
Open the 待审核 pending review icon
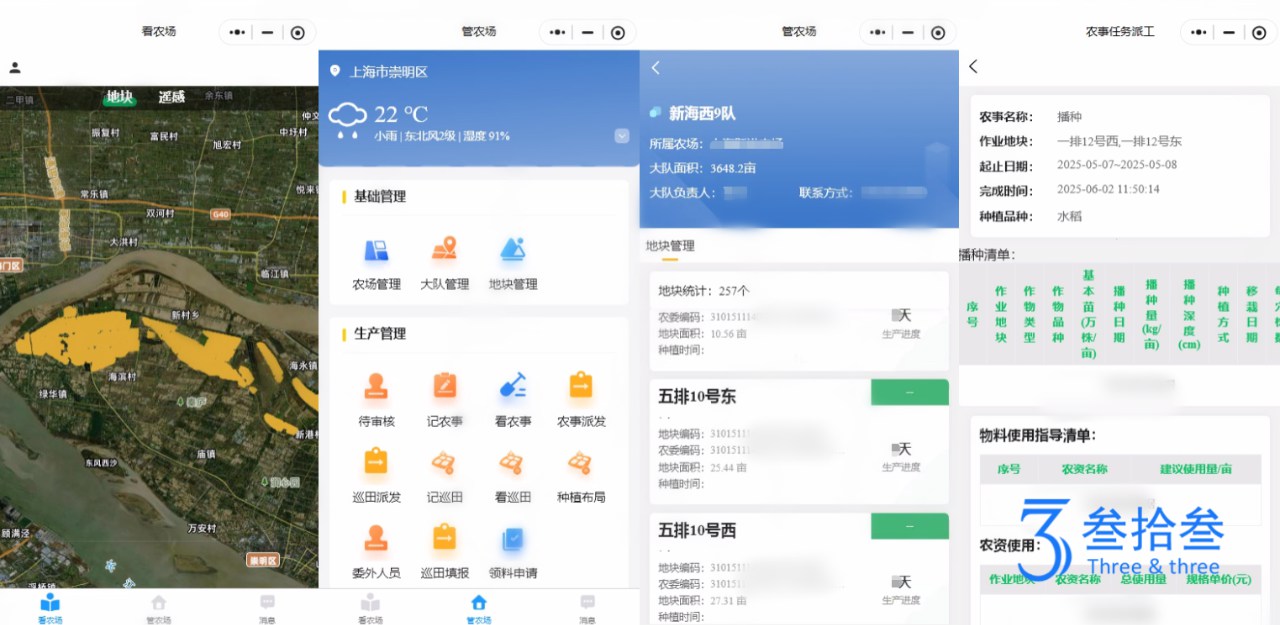point(376,397)
